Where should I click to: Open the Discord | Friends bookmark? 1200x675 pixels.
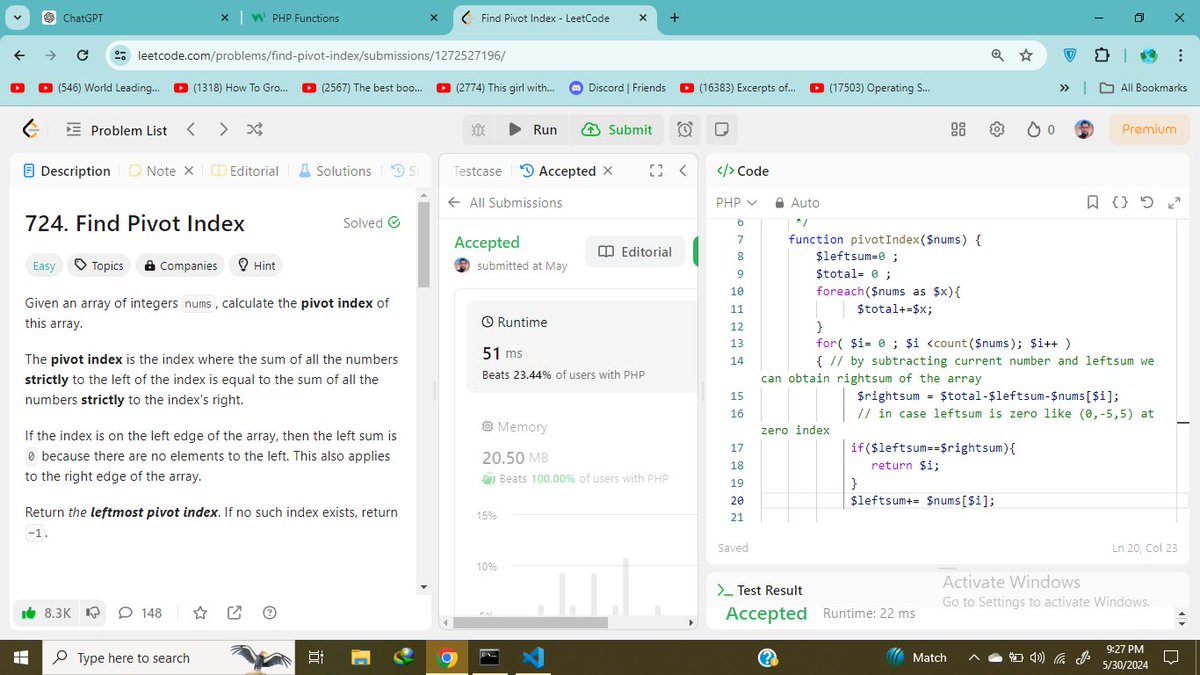pos(617,88)
